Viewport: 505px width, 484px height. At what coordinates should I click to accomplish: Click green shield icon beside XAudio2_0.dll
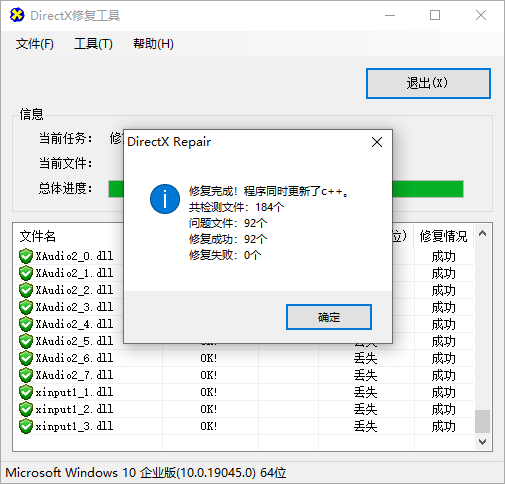pyautogui.click(x=26, y=256)
